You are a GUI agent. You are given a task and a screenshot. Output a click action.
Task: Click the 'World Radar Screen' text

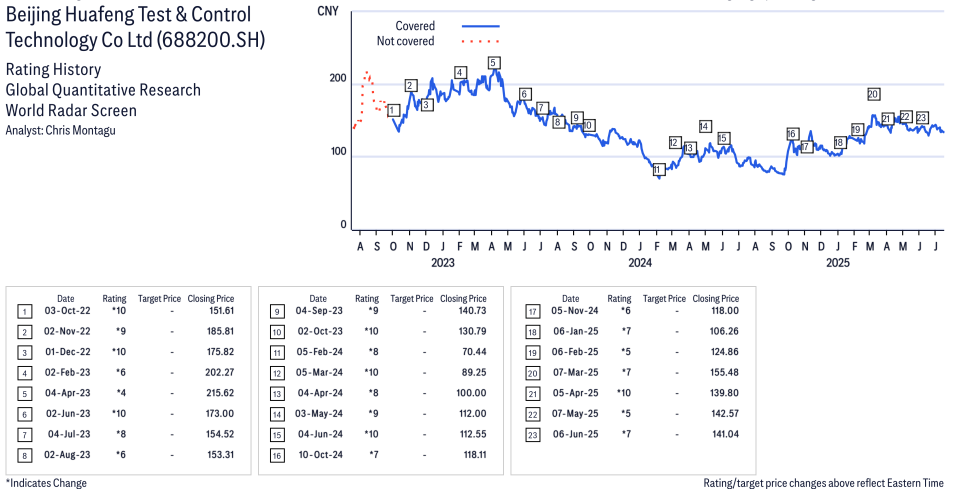tap(71, 110)
